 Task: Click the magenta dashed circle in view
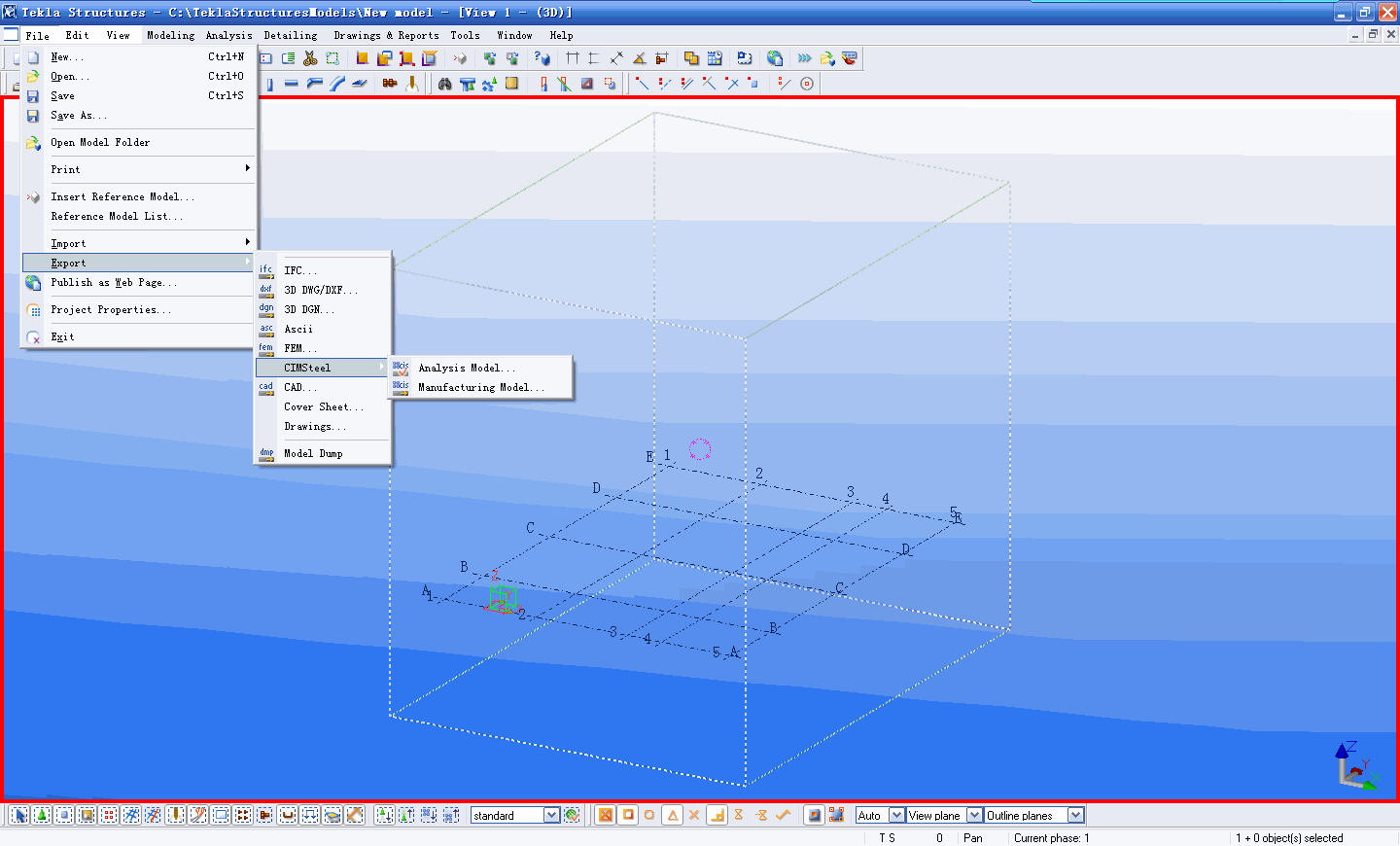click(700, 448)
